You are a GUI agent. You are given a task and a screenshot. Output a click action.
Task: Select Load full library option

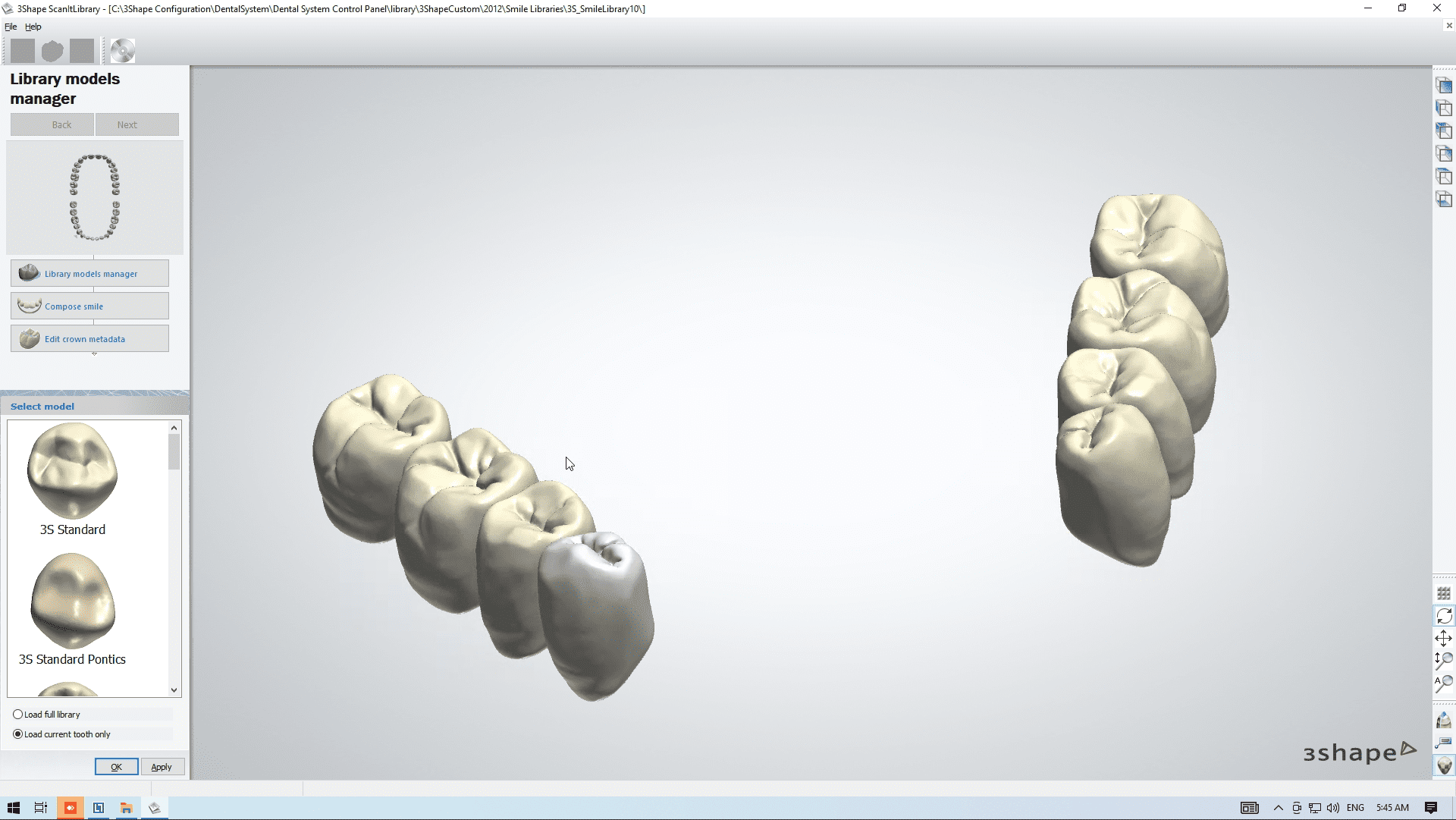[18, 715]
